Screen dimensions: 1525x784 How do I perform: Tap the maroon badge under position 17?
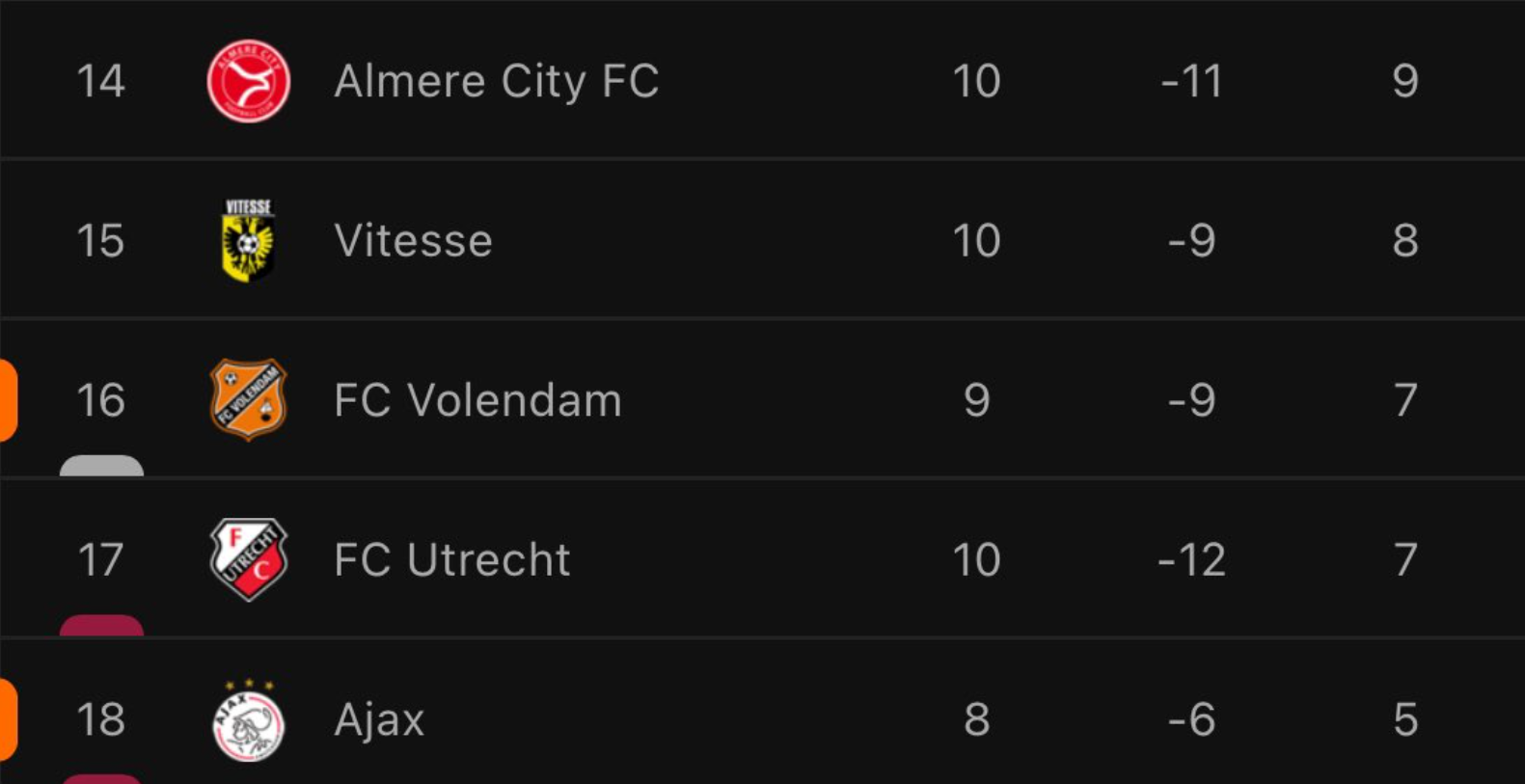[x=101, y=626]
